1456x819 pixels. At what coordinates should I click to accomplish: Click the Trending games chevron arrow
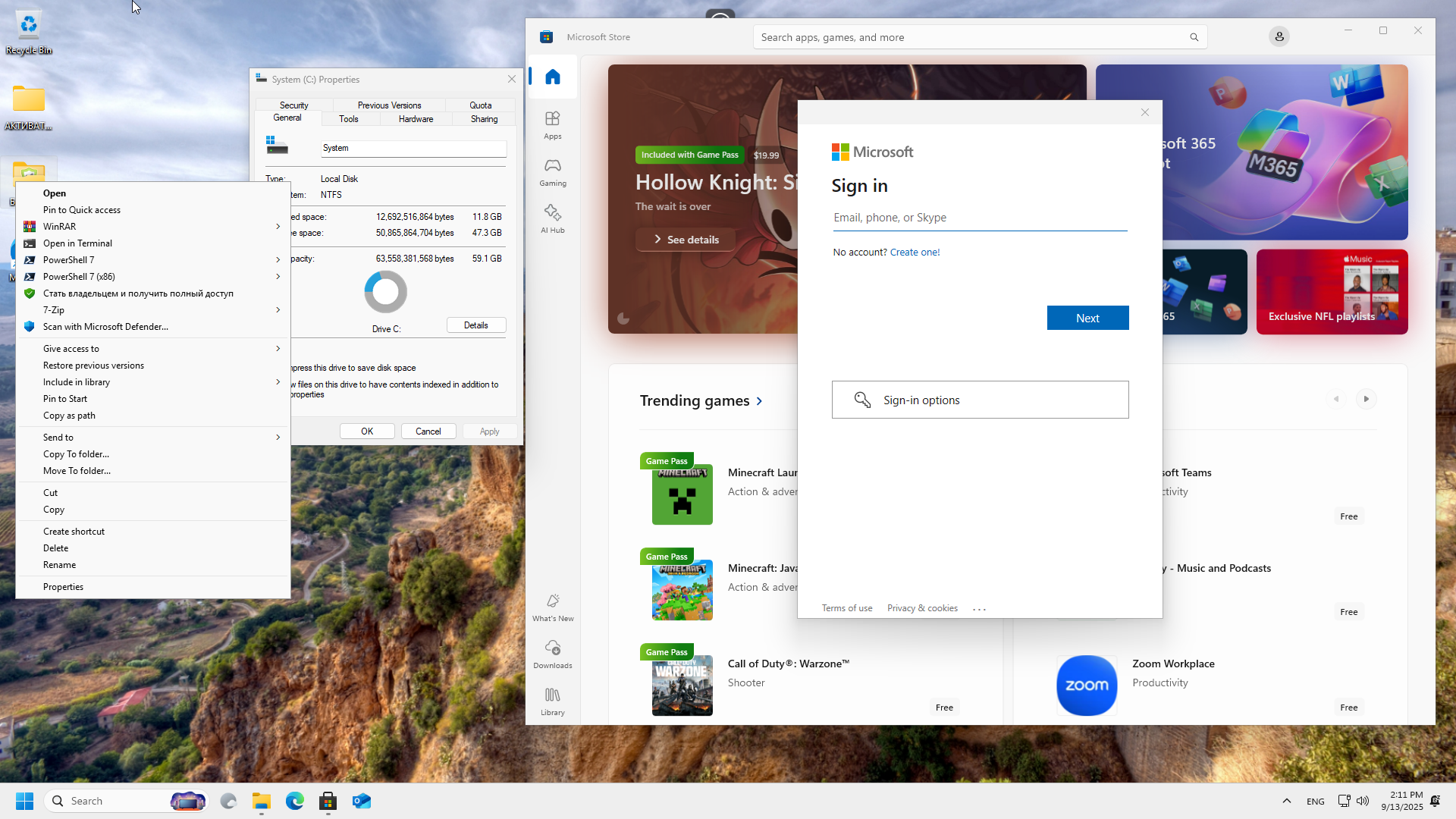[x=759, y=401]
